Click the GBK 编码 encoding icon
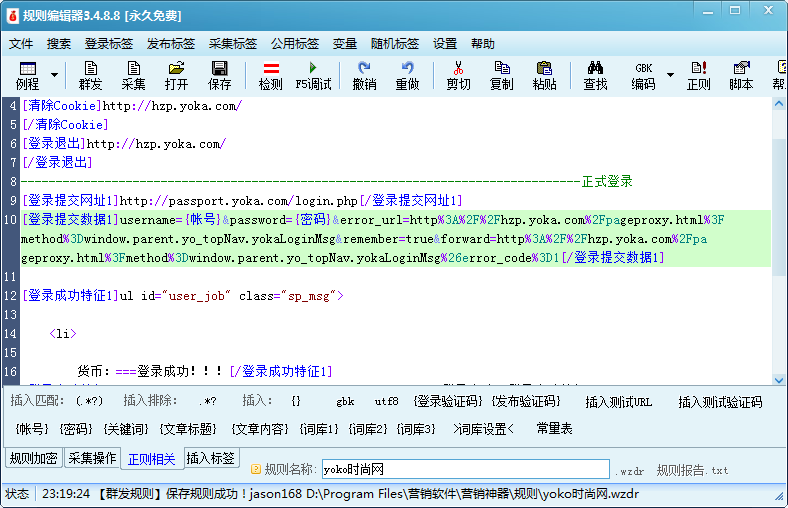 [x=643, y=75]
